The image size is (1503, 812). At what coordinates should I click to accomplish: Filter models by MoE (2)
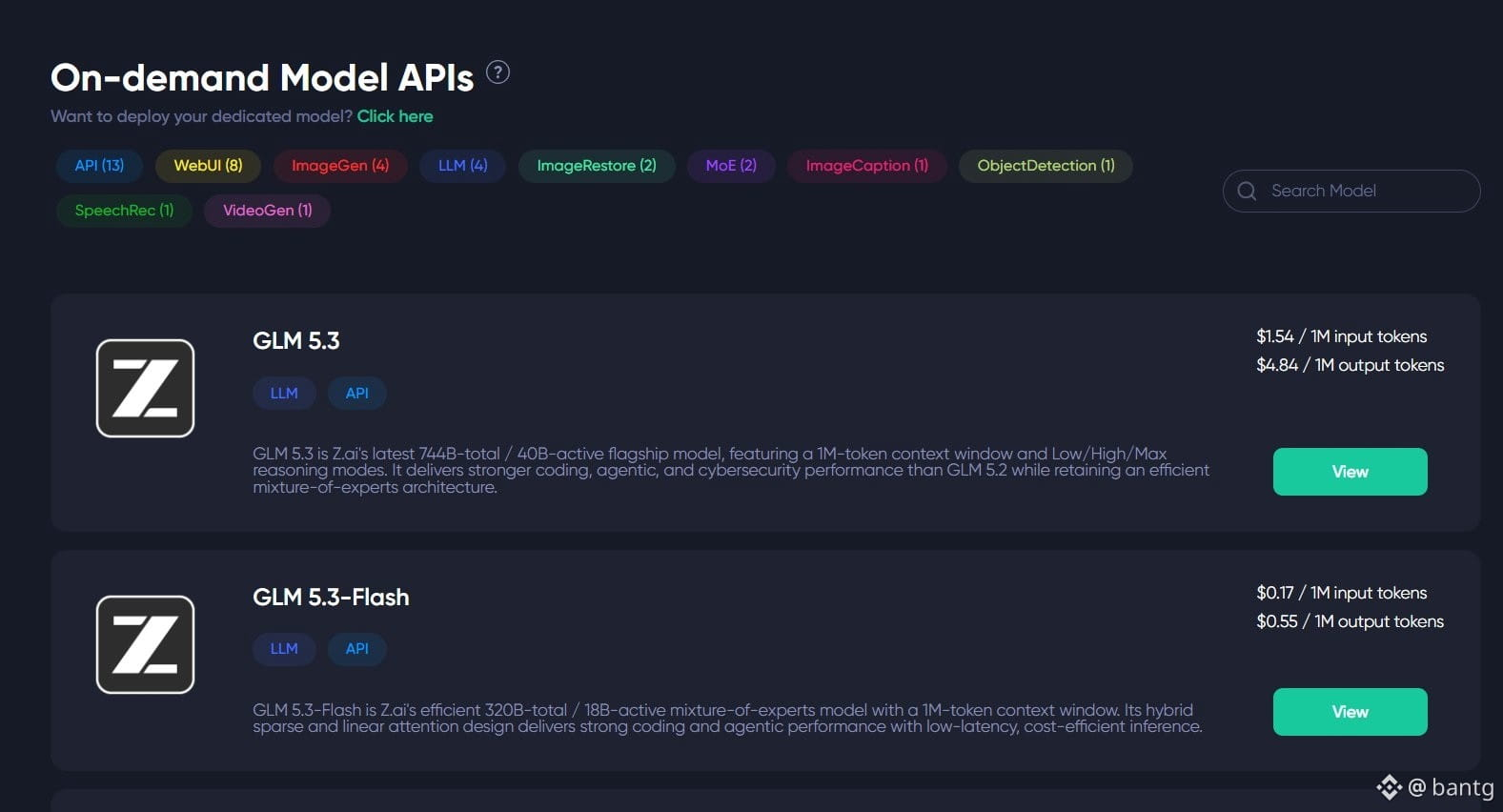pos(731,166)
